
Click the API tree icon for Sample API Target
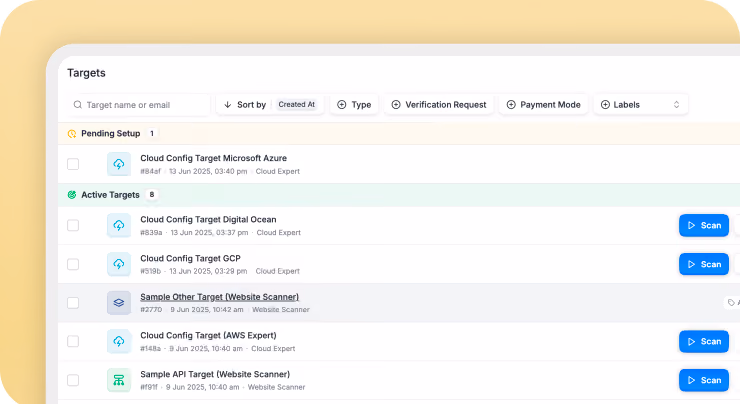click(x=119, y=380)
